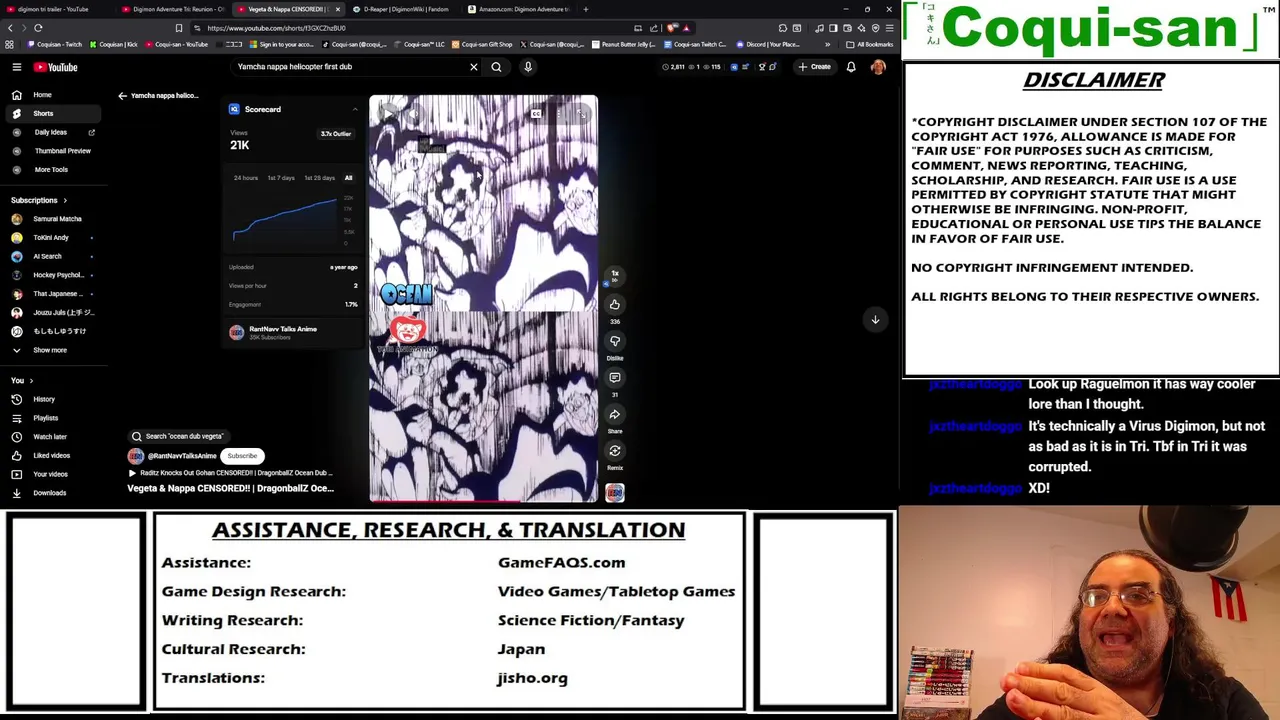Open Home in the sidebar
This screenshot has height=720, width=1280.
(54, 95)
